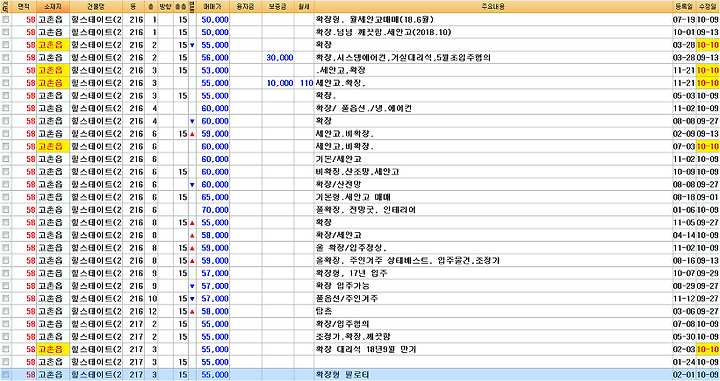Click the blue down arrow in the 03-28 확장 55,000 row

(192, 45)
